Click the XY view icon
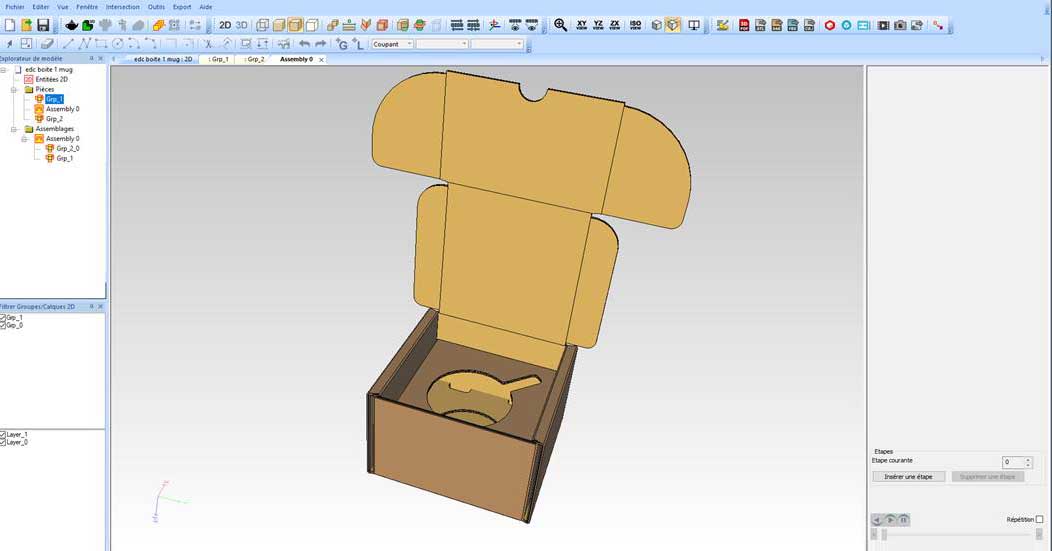Screen dimensions: 1052x551 coord(582,25)
